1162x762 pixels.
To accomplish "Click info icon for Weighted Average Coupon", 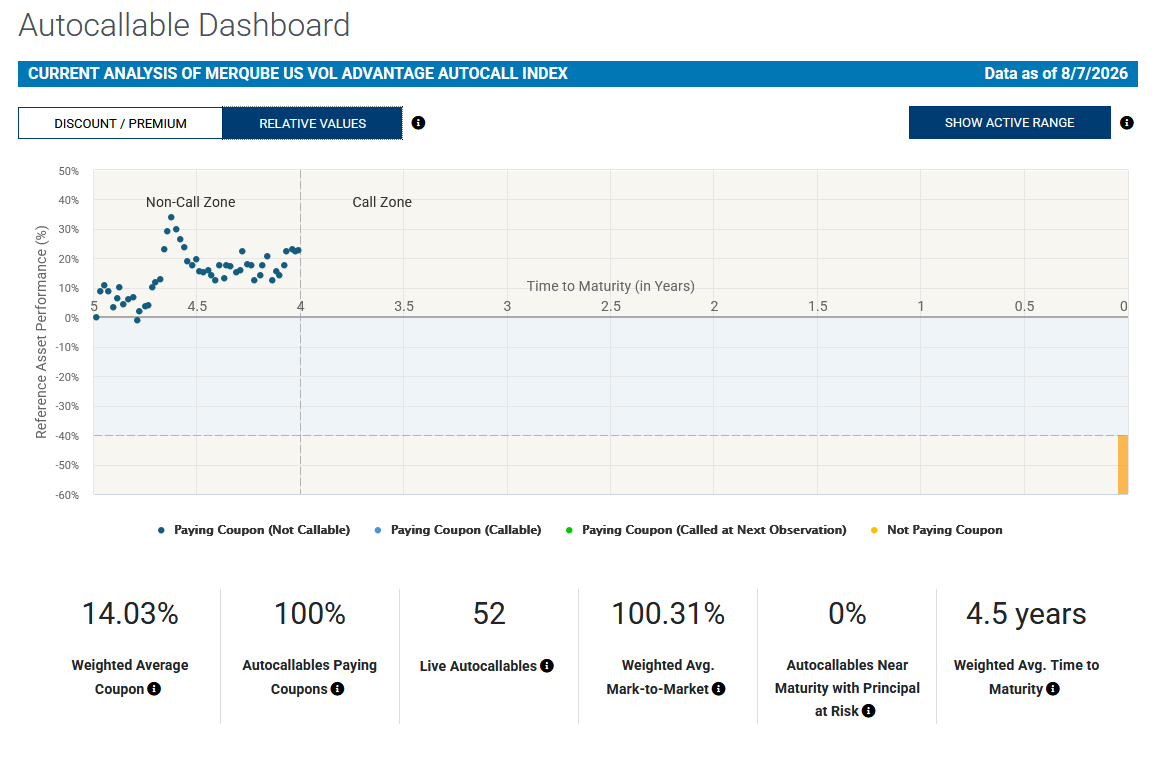I will 154,689.
